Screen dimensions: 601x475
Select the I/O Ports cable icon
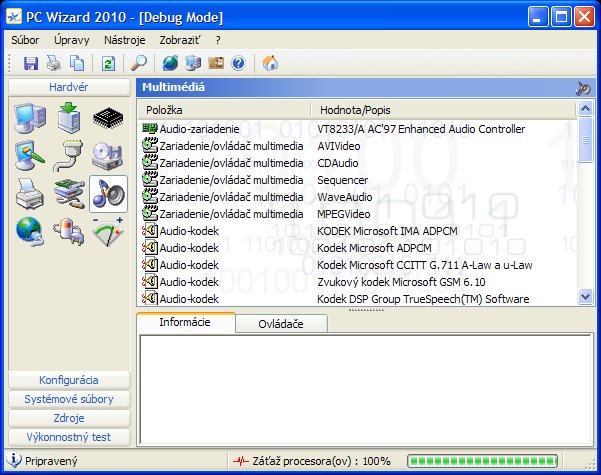click(69, 156)
